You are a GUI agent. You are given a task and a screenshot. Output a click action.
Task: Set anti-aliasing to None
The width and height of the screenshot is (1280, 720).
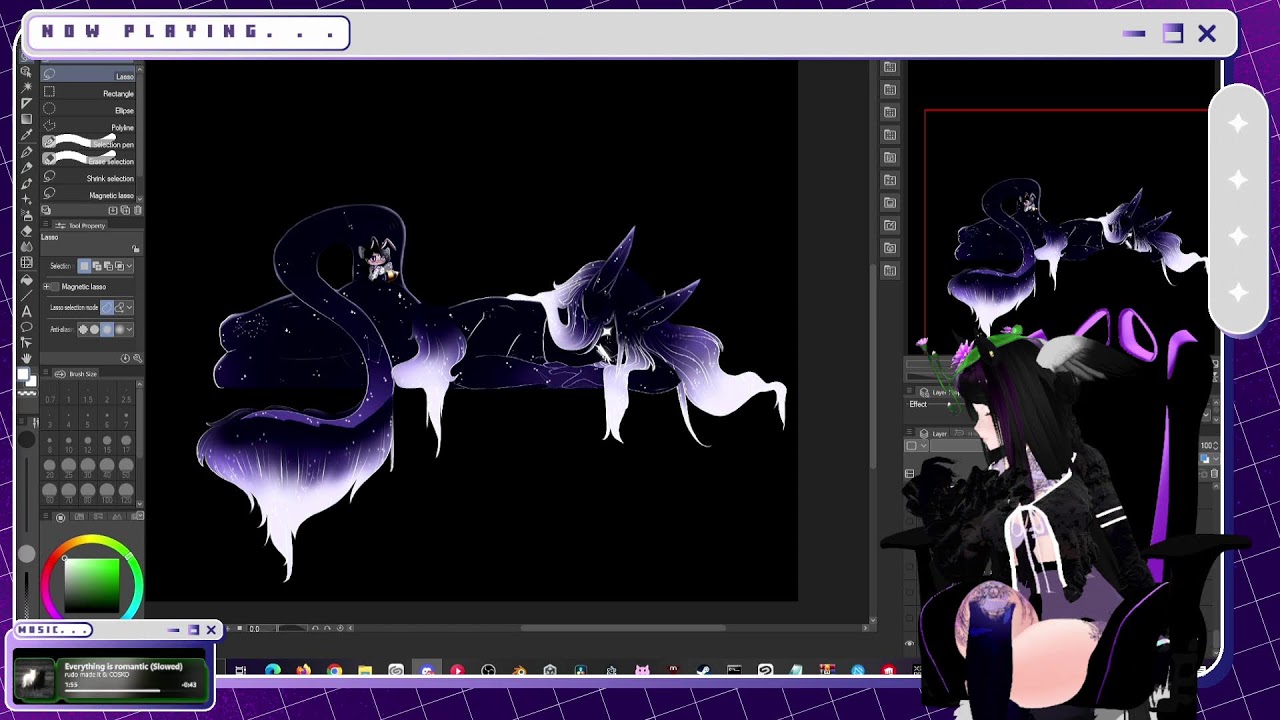[x=84, y=329]
